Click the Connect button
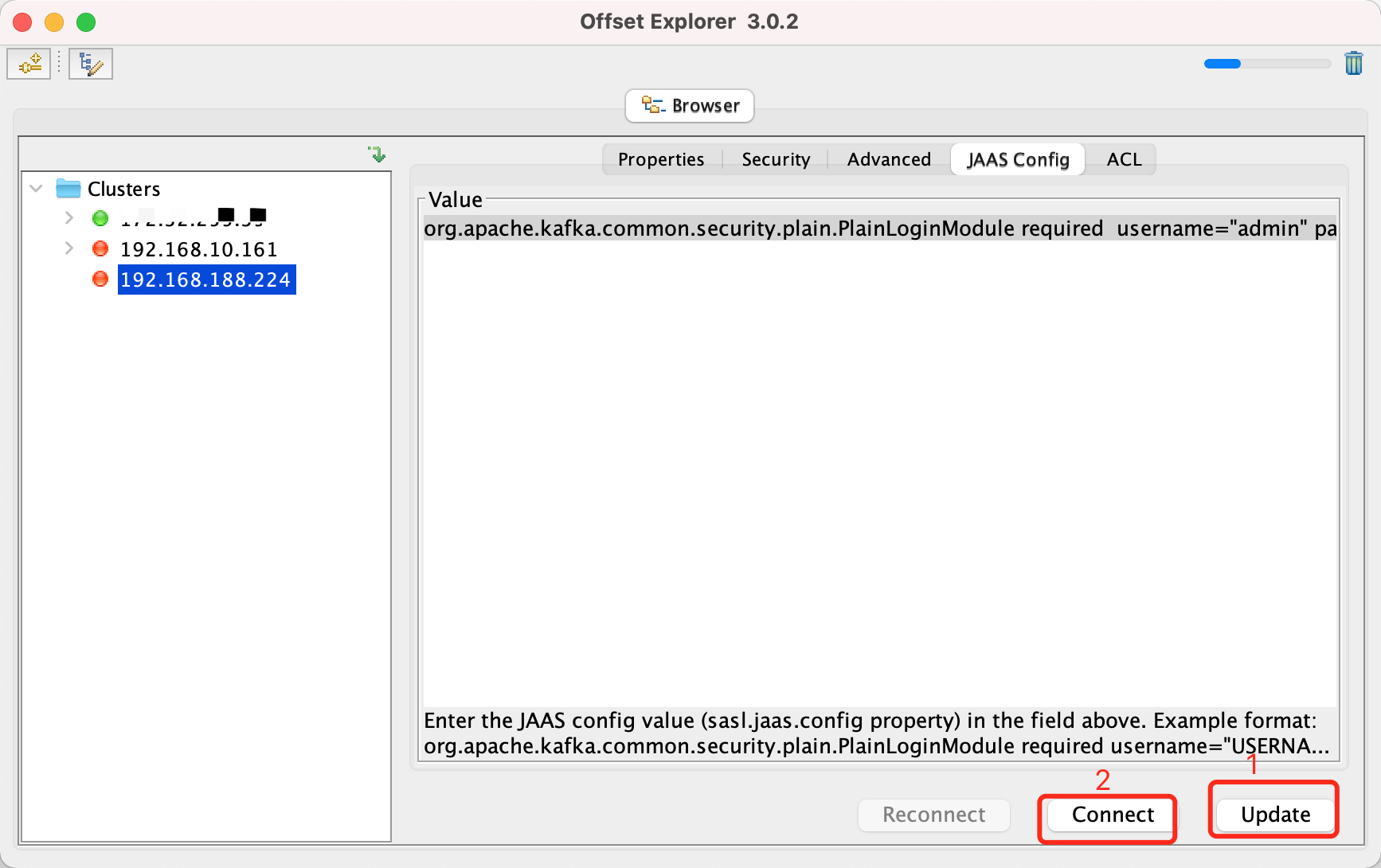The height and width of the screenshot is (868, 1381). [x=1113, y=815]
